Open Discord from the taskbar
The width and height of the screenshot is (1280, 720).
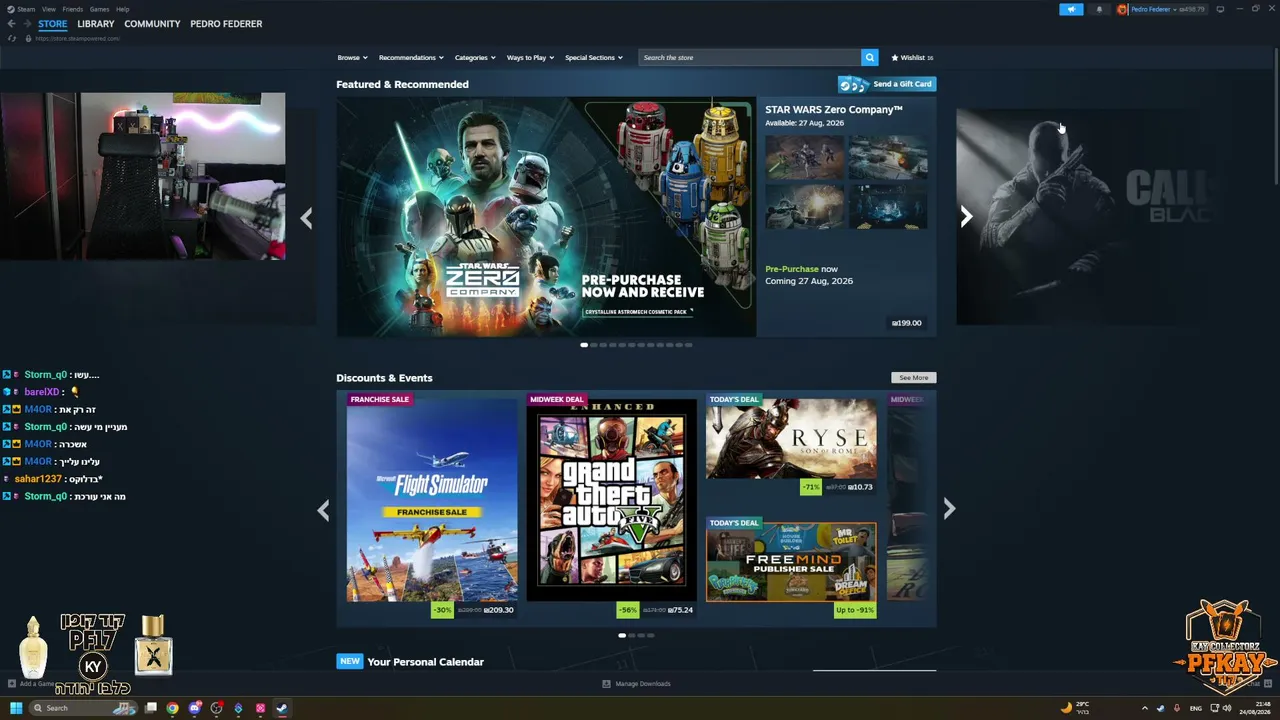pyautogui.click(x=194, y=708)
